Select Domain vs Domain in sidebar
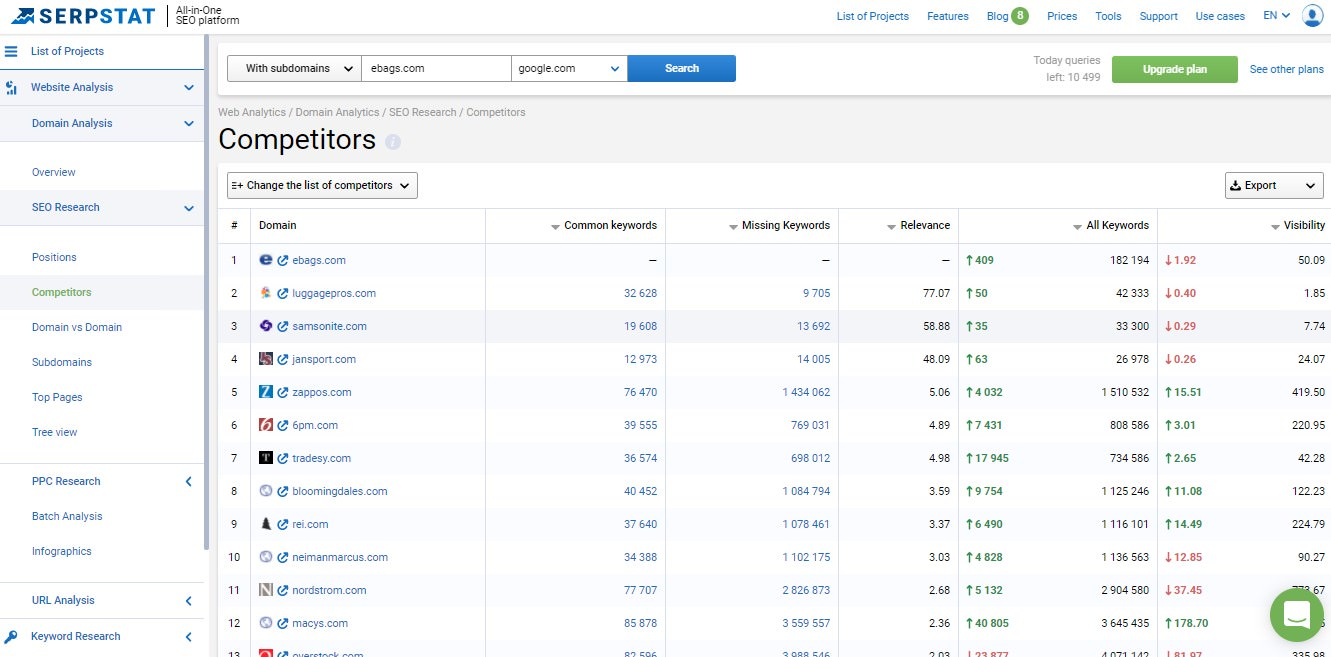This screenshot has height=657, width=1331. [77, 327]
